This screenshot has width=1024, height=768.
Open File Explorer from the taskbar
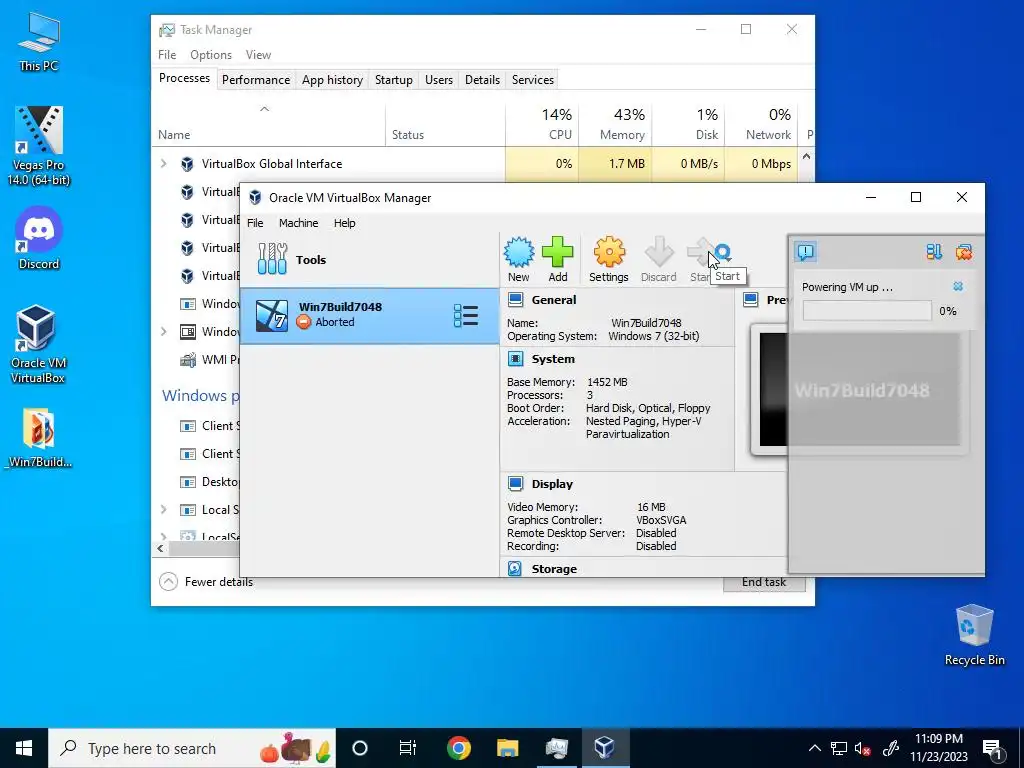pos(507,748)
